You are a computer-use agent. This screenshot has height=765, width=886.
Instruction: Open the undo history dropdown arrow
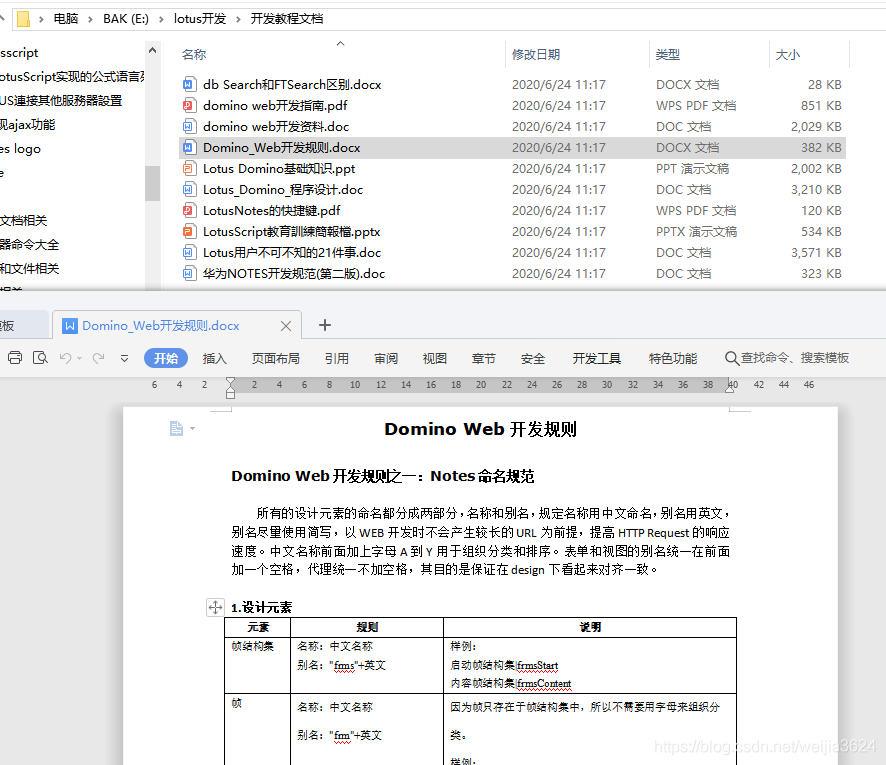pyautogui.click(x=80, y=358)
